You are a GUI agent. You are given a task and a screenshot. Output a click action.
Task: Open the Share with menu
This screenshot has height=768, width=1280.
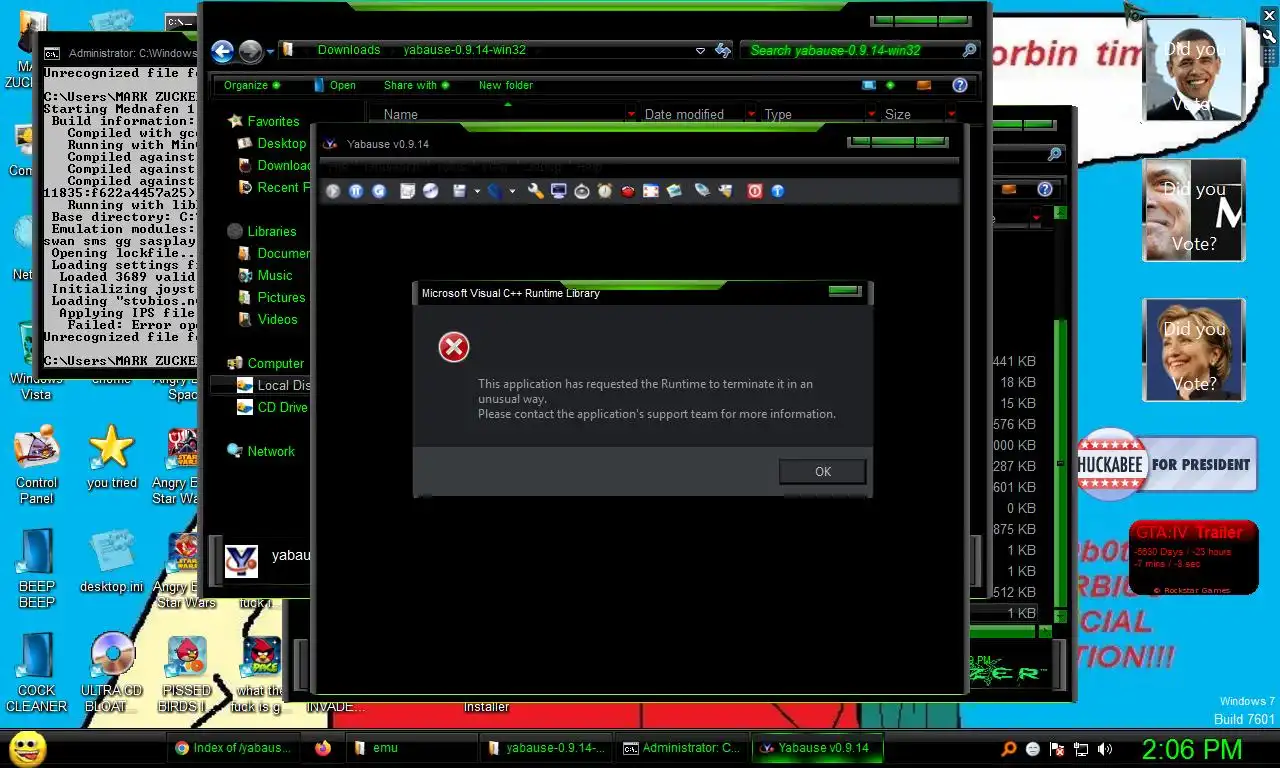[x=416, y=85]
